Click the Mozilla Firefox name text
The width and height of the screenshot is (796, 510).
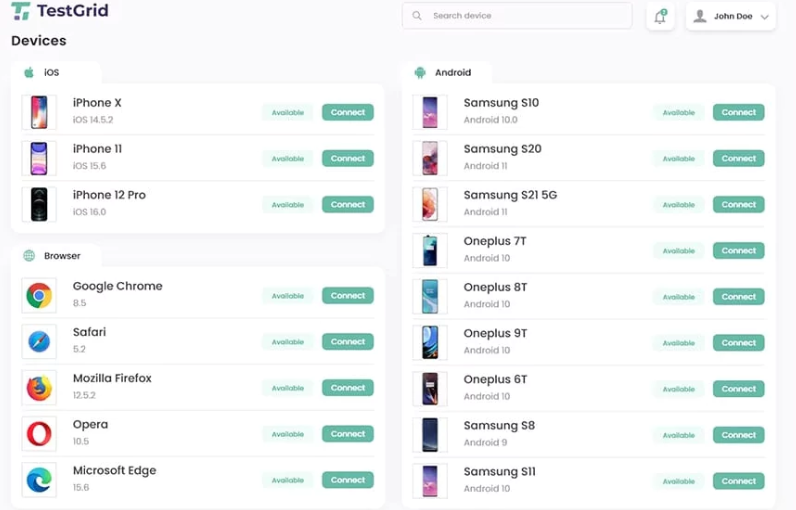coord(112,378)
